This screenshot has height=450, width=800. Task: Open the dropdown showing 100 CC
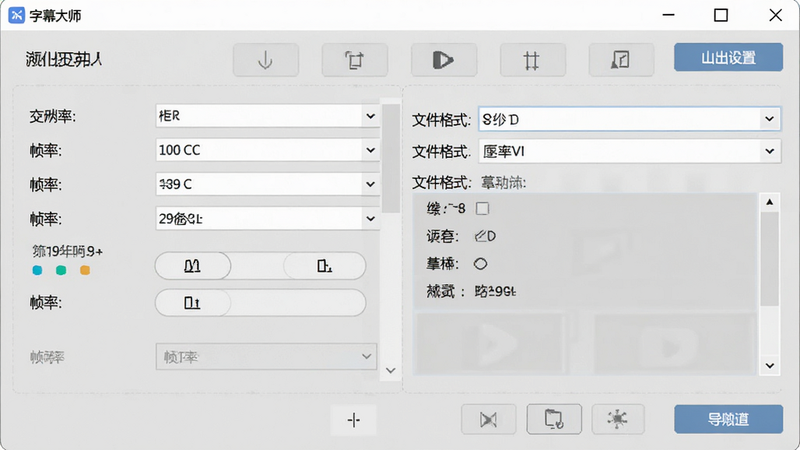click(267, 150)
